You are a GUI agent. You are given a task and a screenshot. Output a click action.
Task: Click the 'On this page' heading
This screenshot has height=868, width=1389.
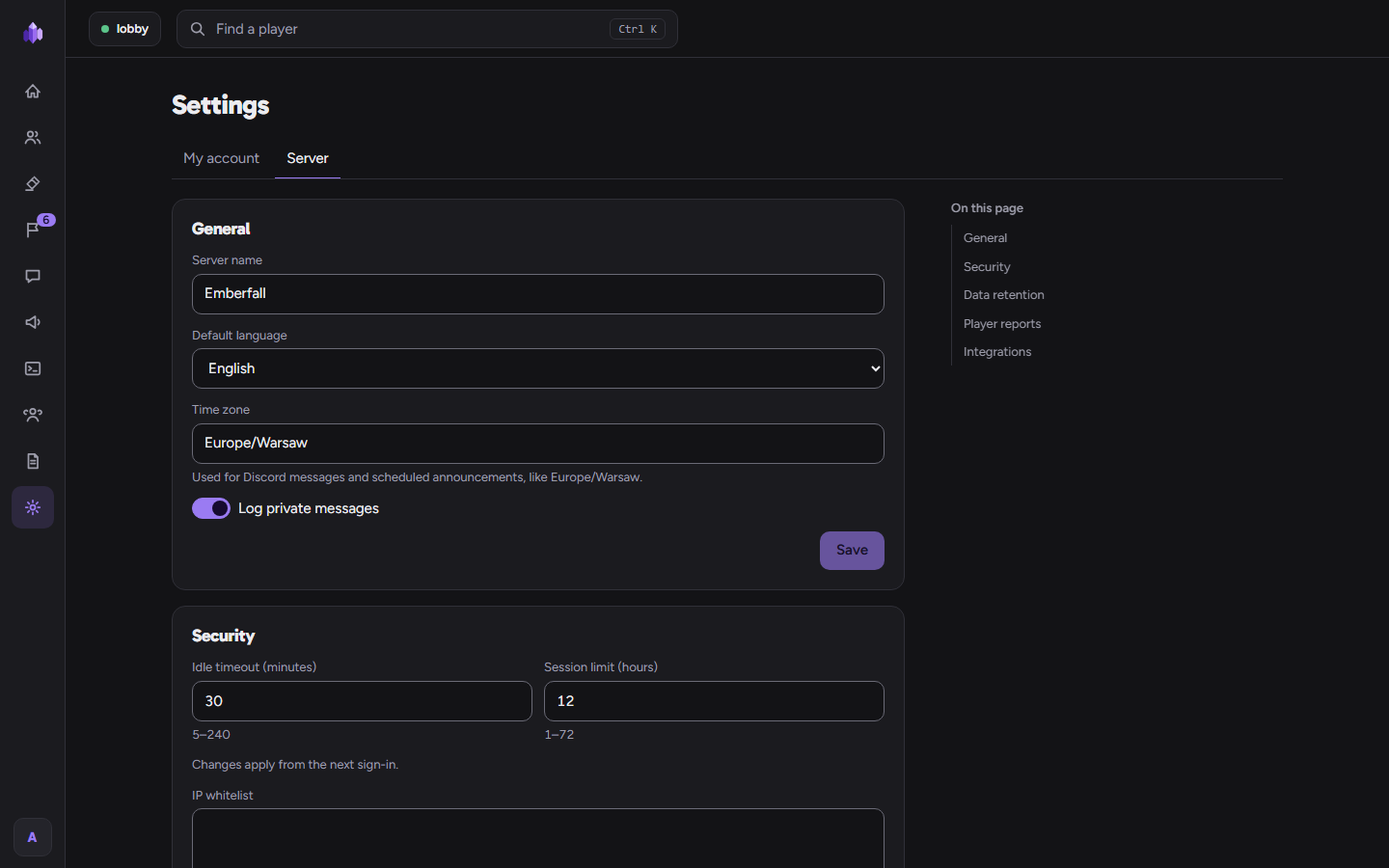[x=987, y=208]
